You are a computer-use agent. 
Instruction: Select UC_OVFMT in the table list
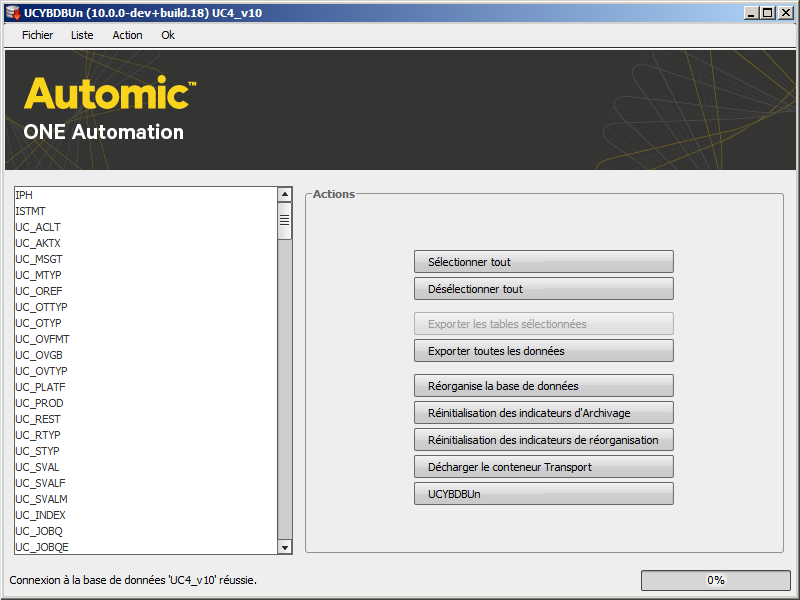click(x=146, y=339)
